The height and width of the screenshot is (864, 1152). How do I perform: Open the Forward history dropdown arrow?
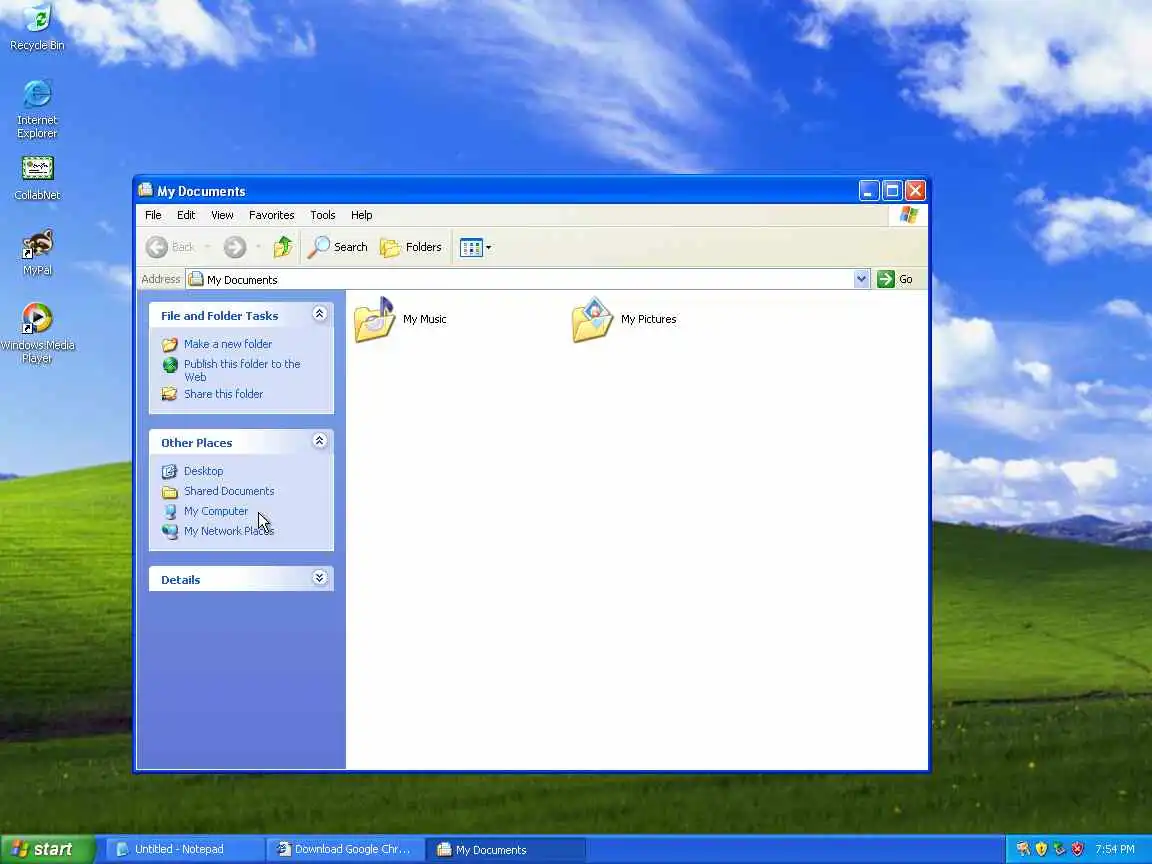258,247
